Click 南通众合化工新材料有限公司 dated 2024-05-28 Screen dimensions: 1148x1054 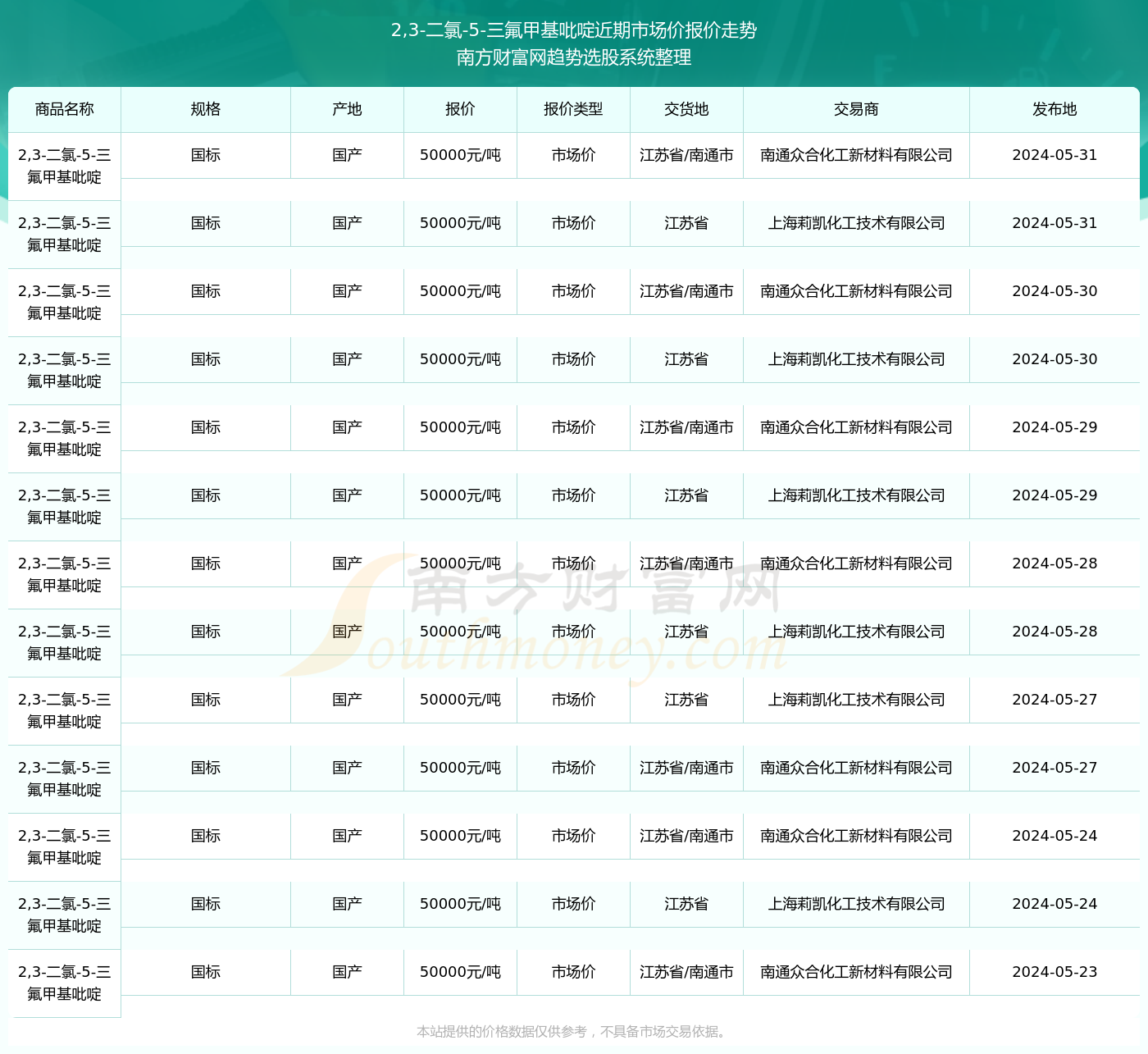tap(856, 564)
